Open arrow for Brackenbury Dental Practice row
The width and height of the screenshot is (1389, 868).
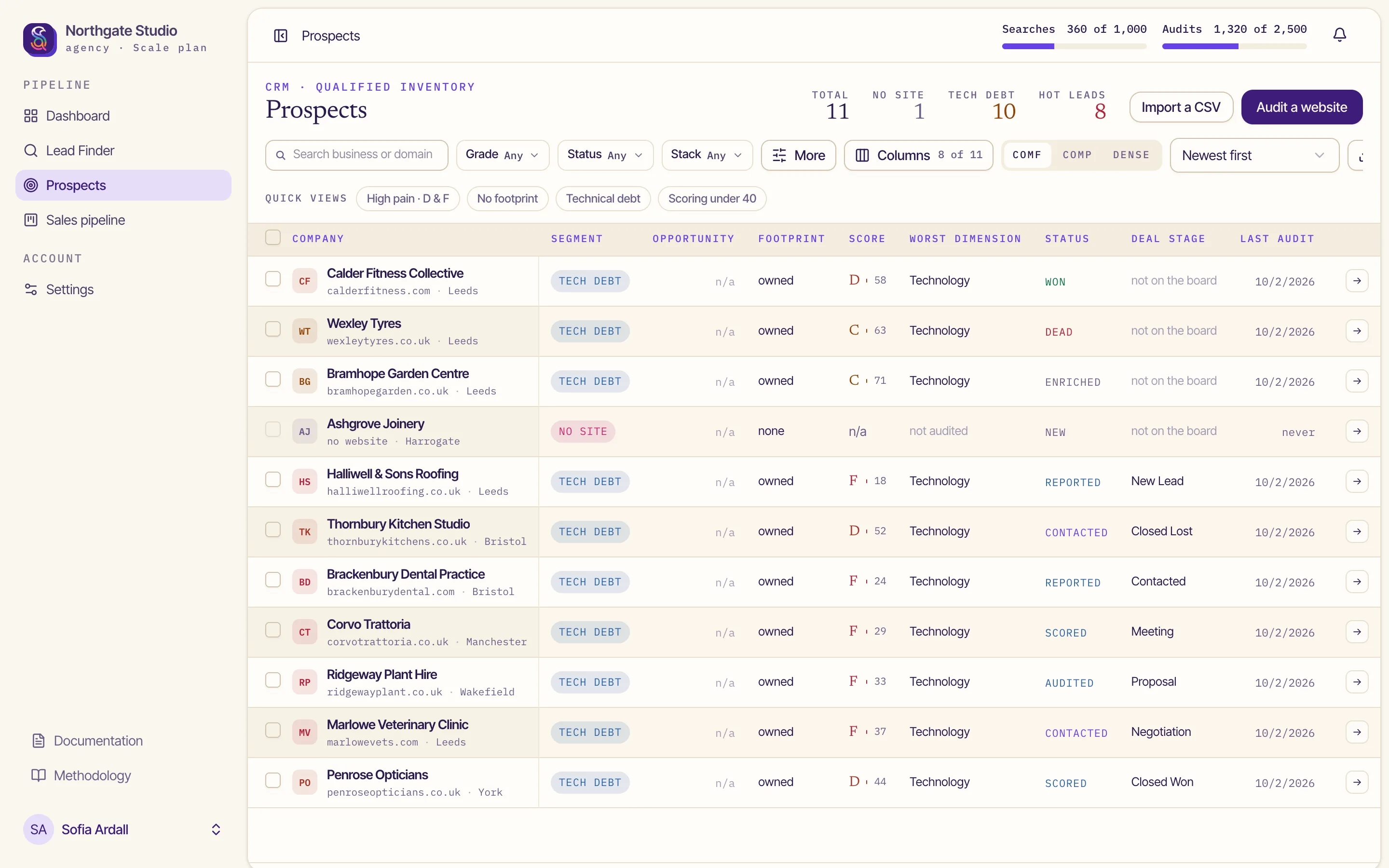click(1357, 582)
